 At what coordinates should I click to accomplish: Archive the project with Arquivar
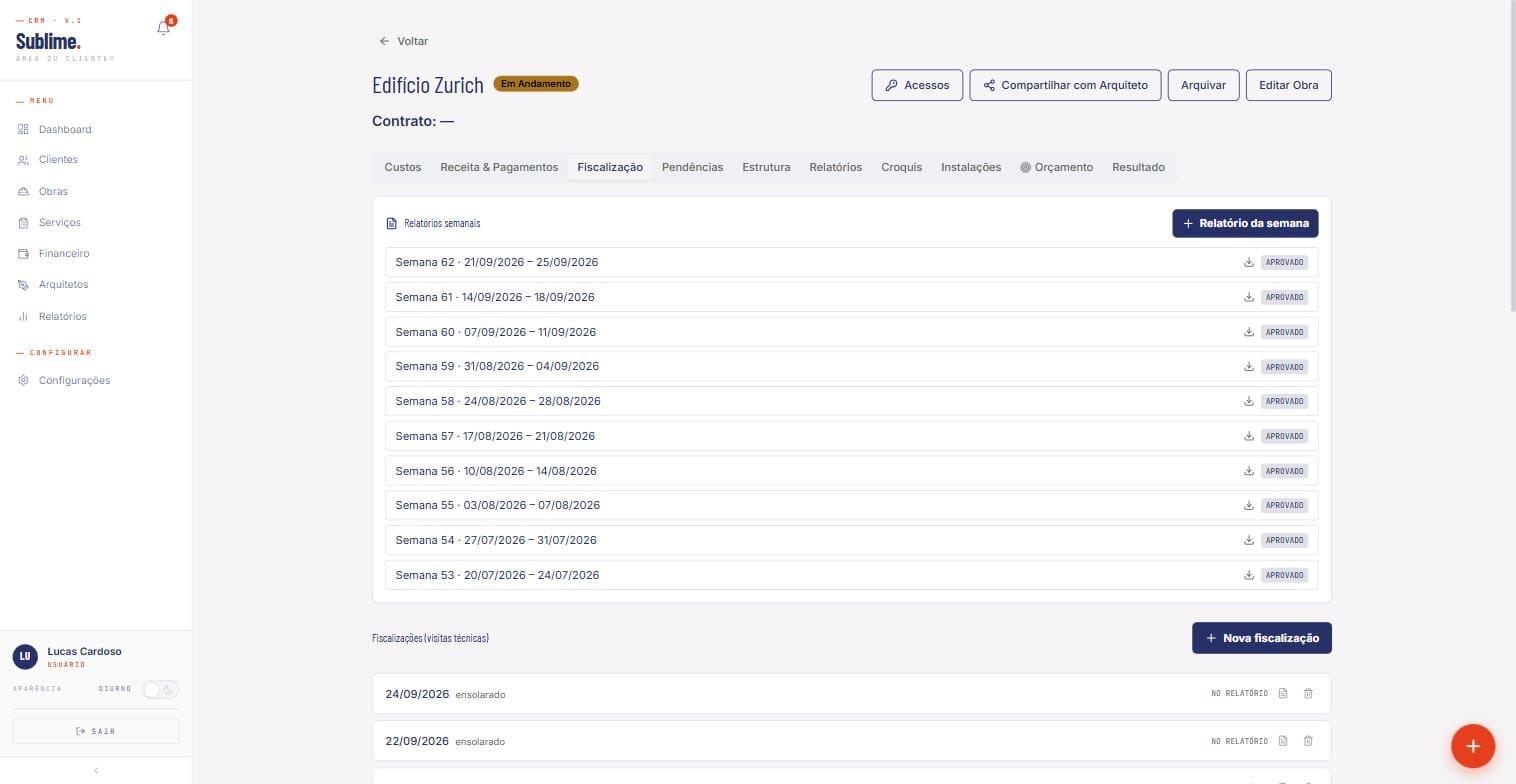pos(1203,85)
